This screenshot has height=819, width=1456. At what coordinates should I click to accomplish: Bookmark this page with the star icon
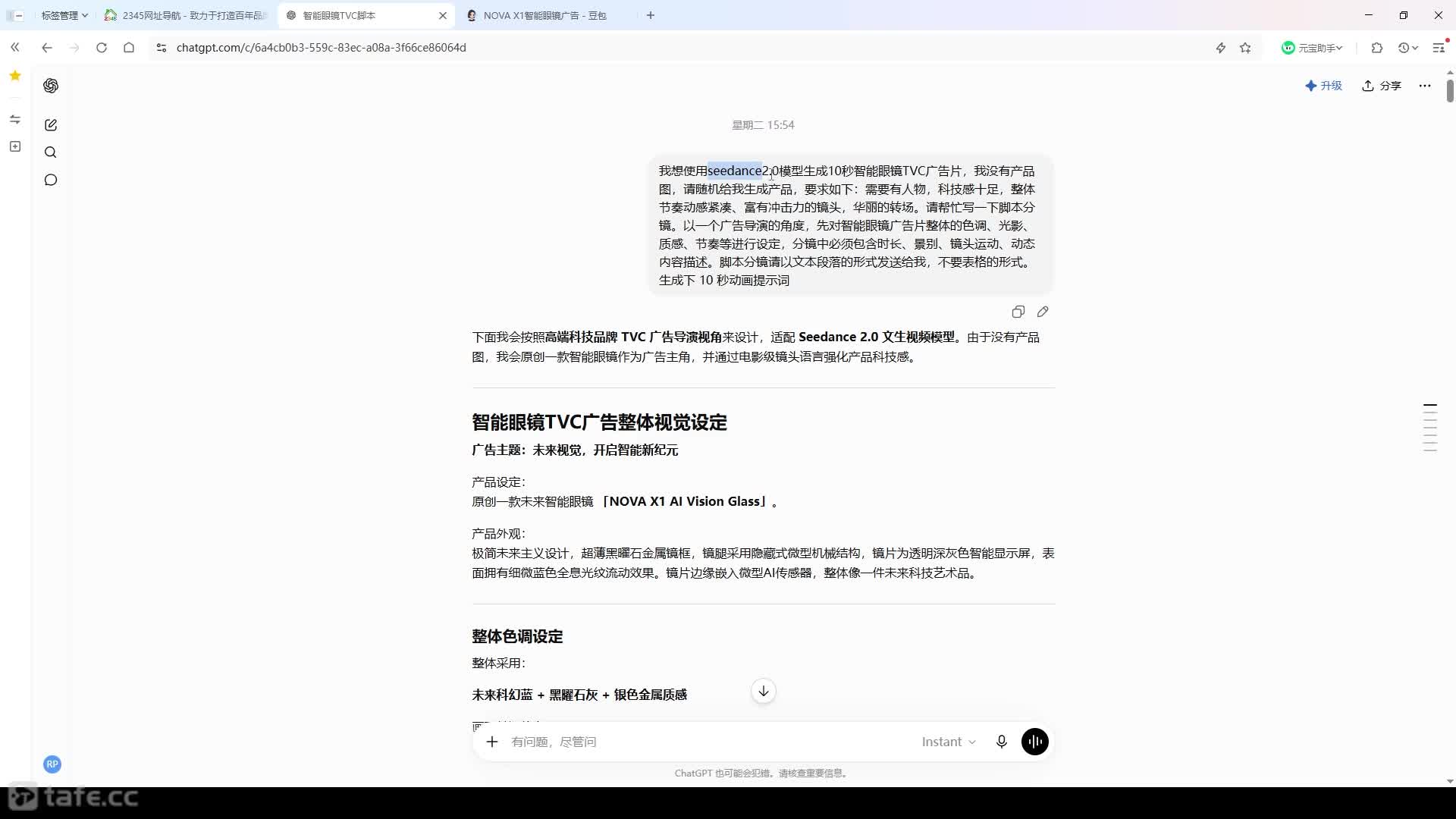point(1245,48)
